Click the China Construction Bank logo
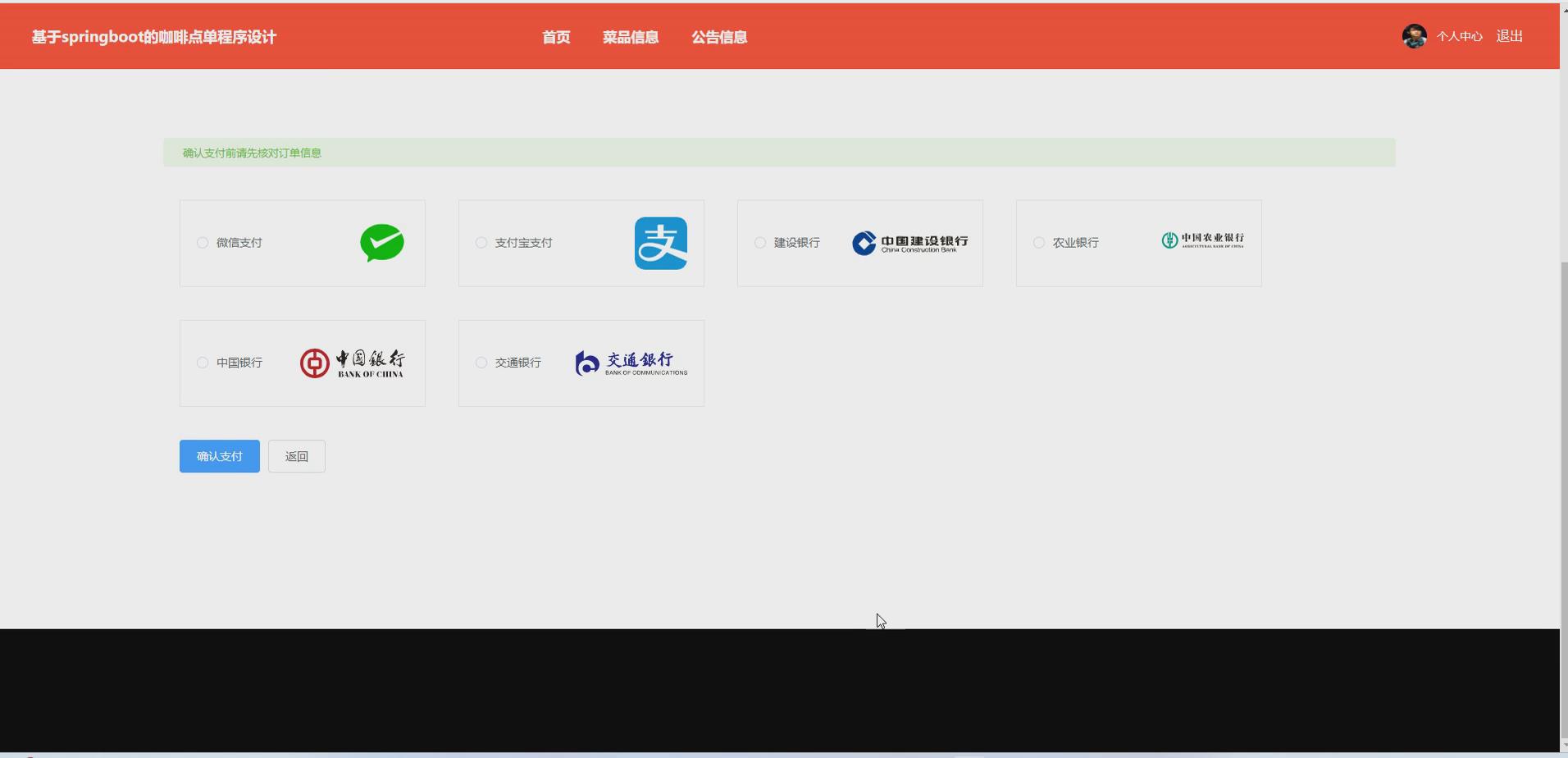 (x=910, y=243)
